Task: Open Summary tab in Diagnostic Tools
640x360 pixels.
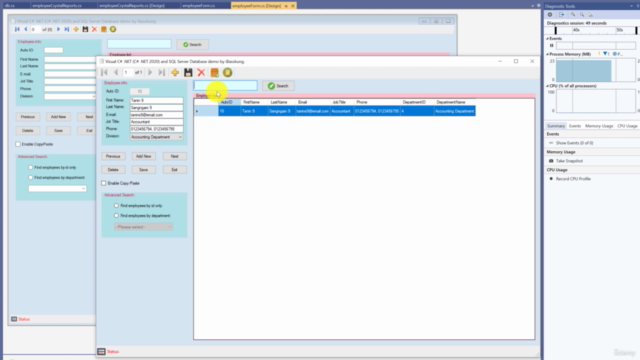Action: click(556, 126)
